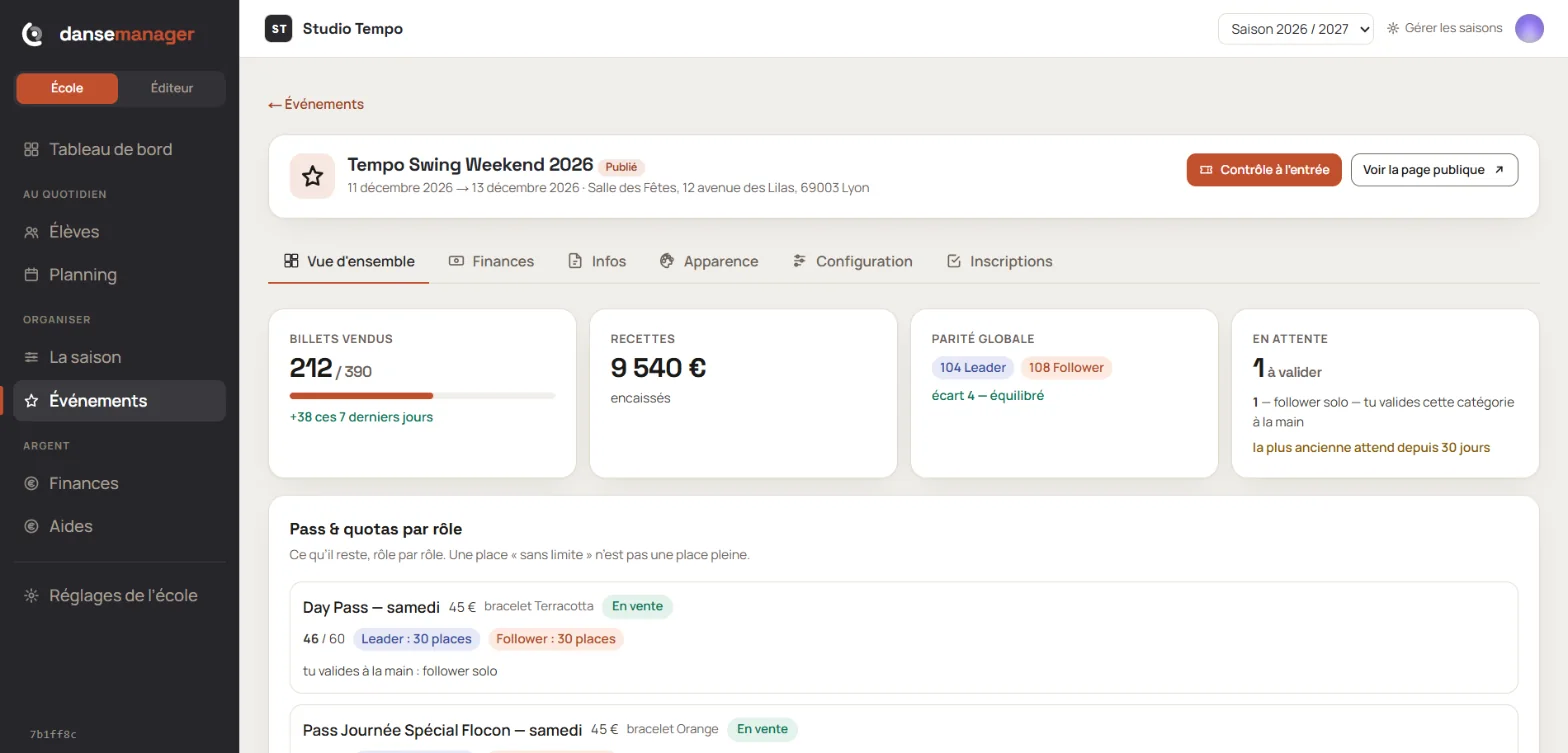Click the 108 Follower badge
This screenshot has width=1568, height=753.
pyautogui.click(x=1066, y=368)
